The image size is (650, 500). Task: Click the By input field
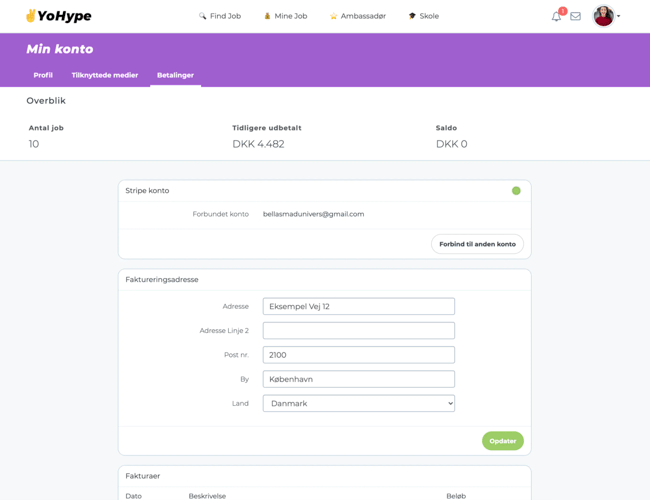click(x=359, y=379)
